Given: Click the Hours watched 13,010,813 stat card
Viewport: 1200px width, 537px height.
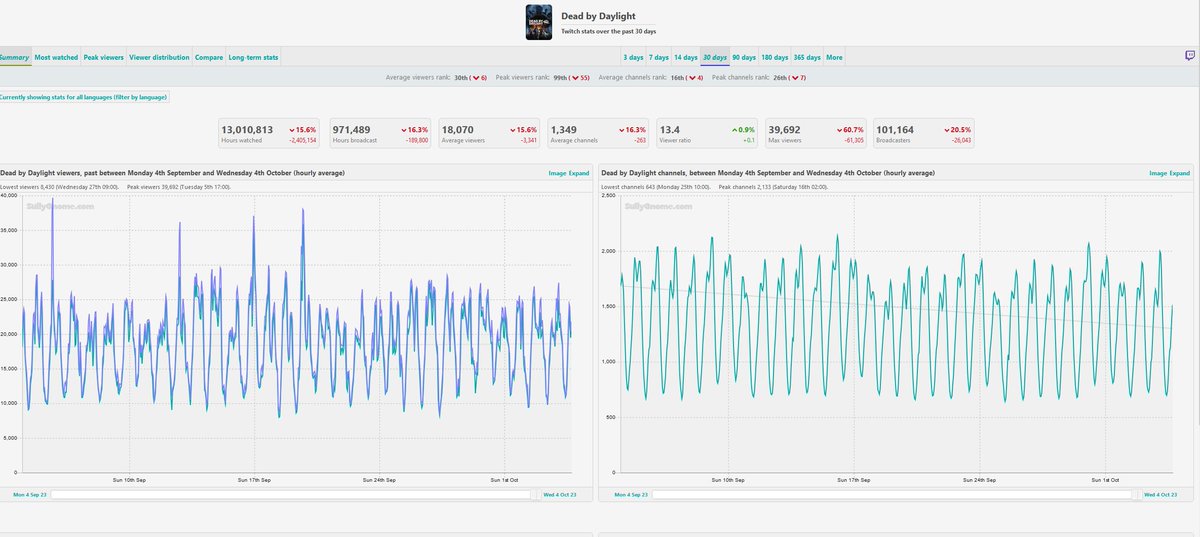Looking at the screenshot, I should (270, 134).
